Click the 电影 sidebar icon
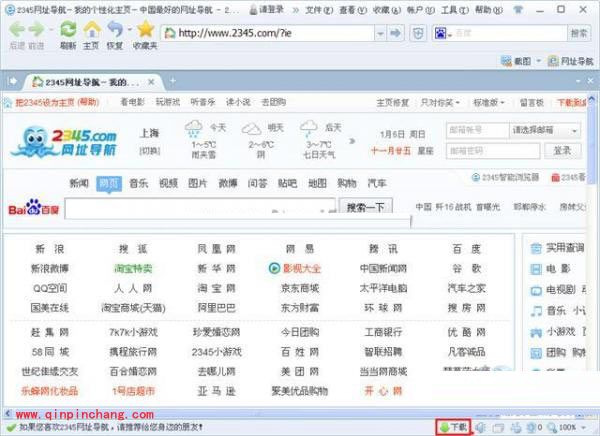The image size is (600, 436). pyautogui.click(x=536, y=269)
